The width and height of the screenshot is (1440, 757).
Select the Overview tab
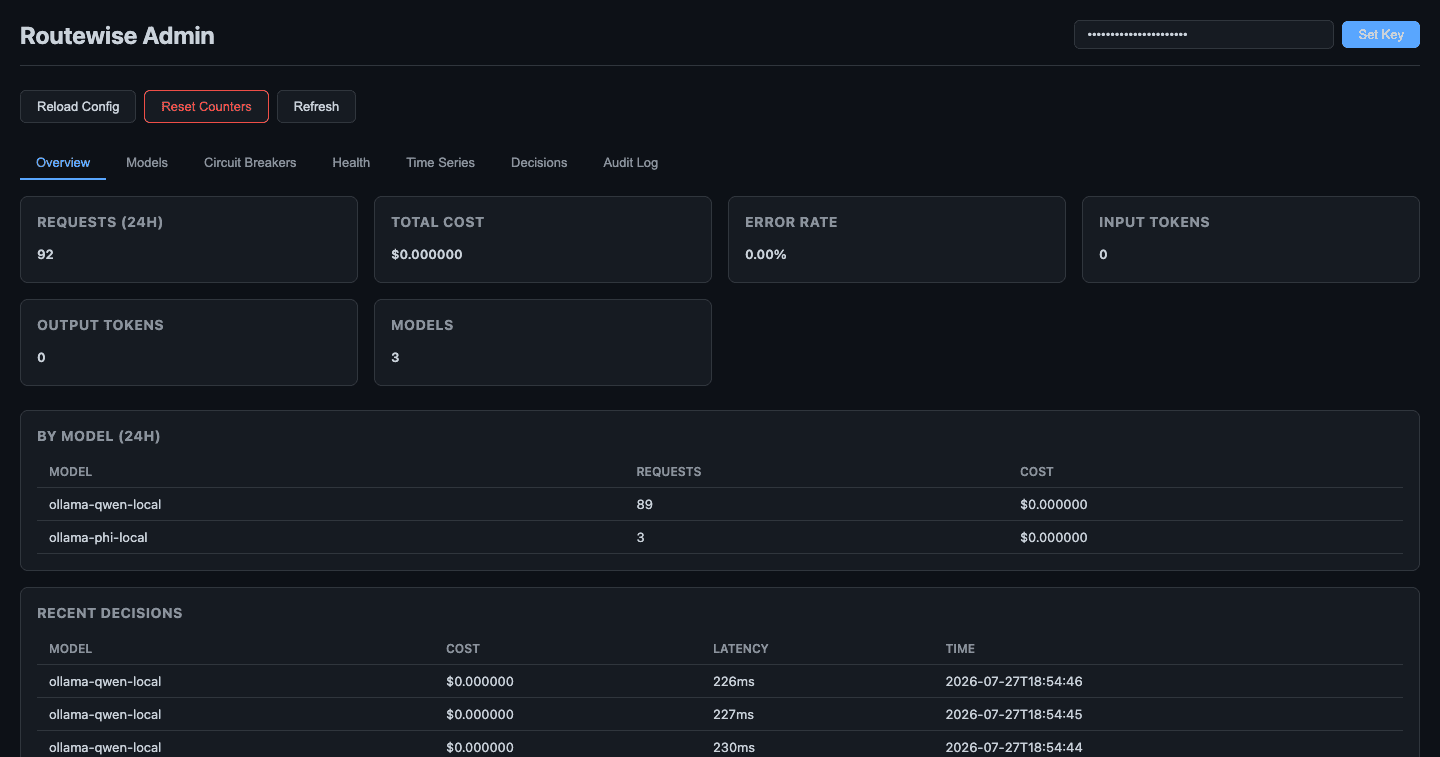63,162
